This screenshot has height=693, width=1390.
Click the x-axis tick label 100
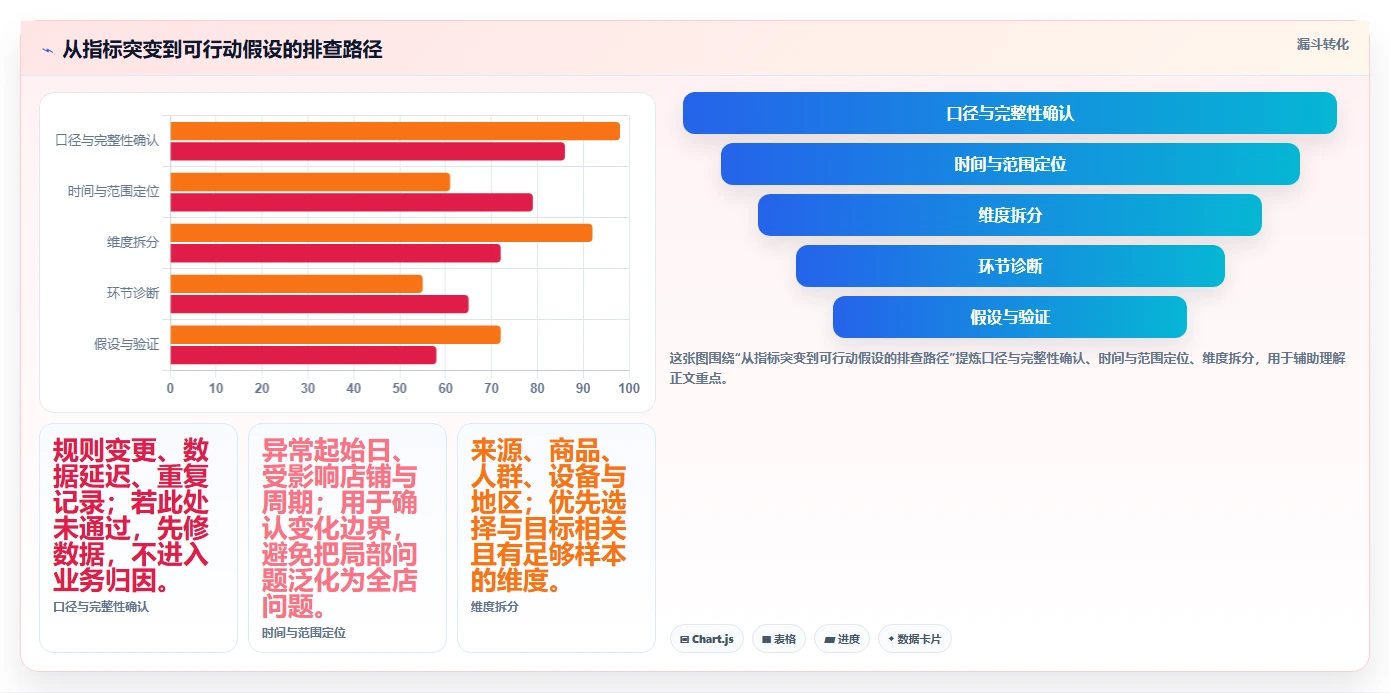(629, 389)
